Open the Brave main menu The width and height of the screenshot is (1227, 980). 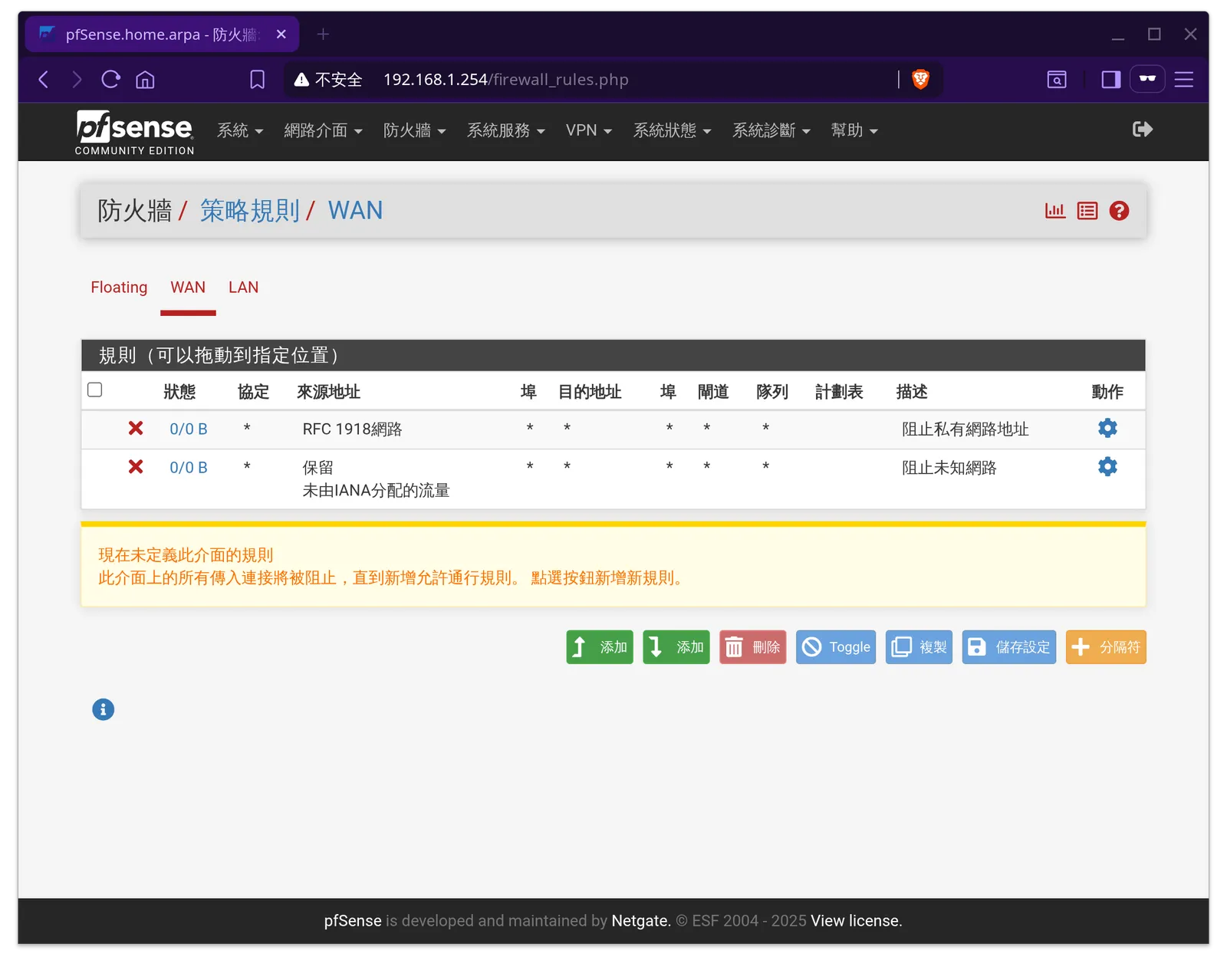pos(1184,80)
